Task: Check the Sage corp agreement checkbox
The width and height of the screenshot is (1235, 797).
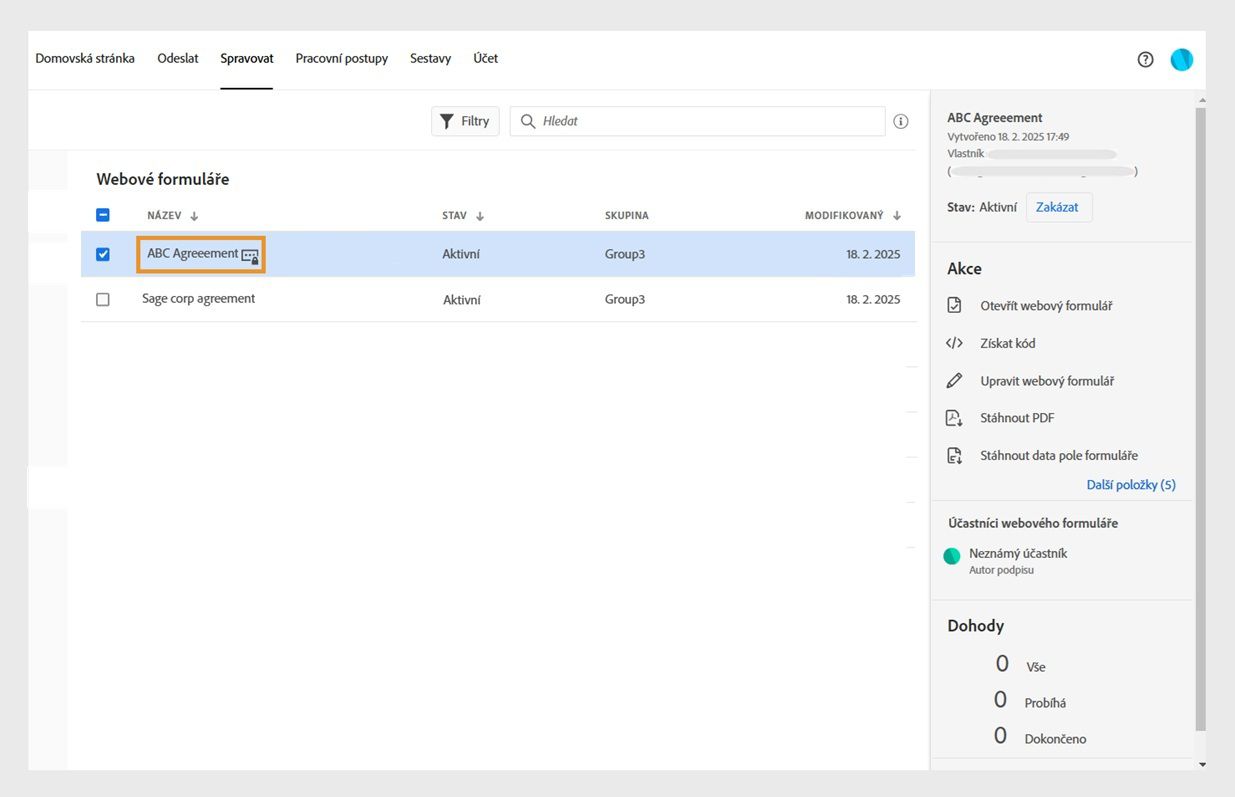Action: 103,299
